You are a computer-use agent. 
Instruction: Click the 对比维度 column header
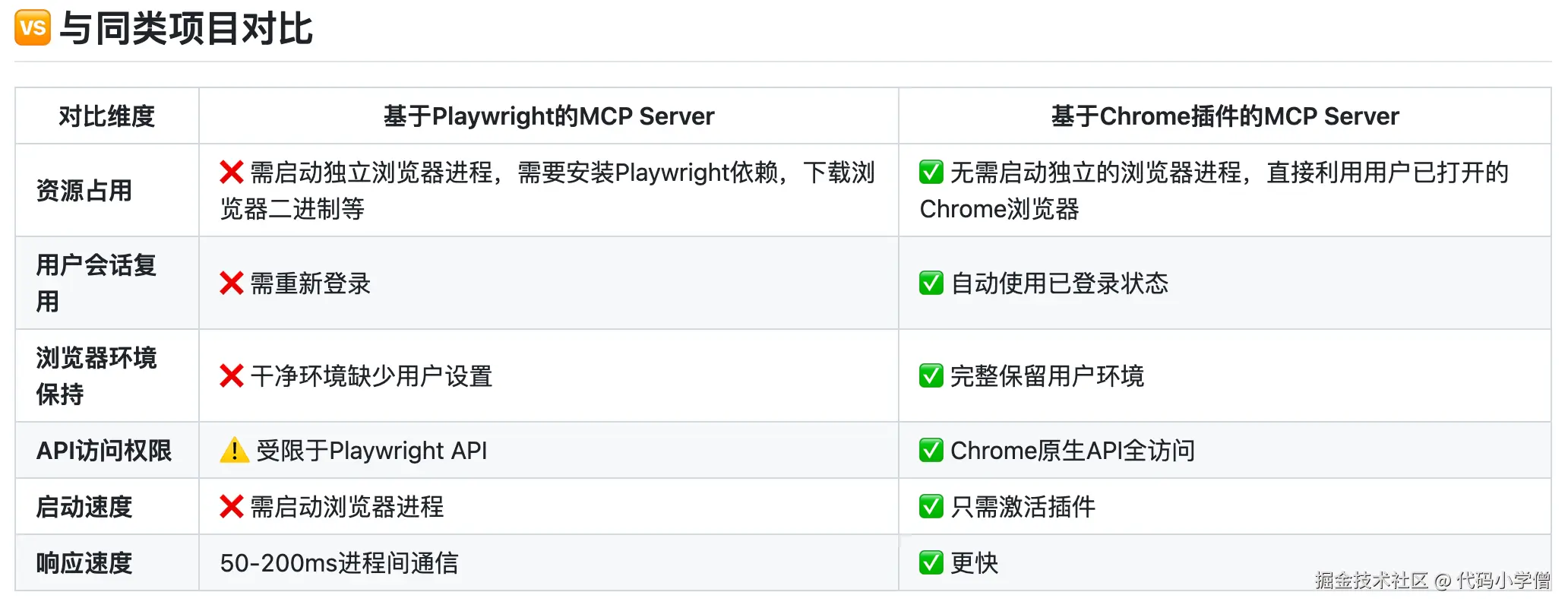pyautogui.click(x=106, y=116)
